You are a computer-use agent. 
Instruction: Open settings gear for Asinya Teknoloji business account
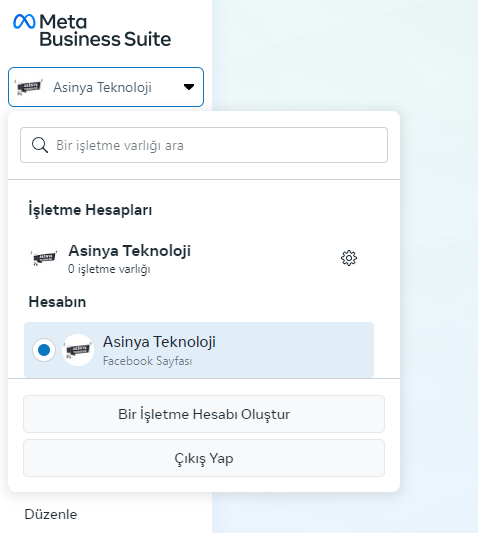tap(349, 258)
